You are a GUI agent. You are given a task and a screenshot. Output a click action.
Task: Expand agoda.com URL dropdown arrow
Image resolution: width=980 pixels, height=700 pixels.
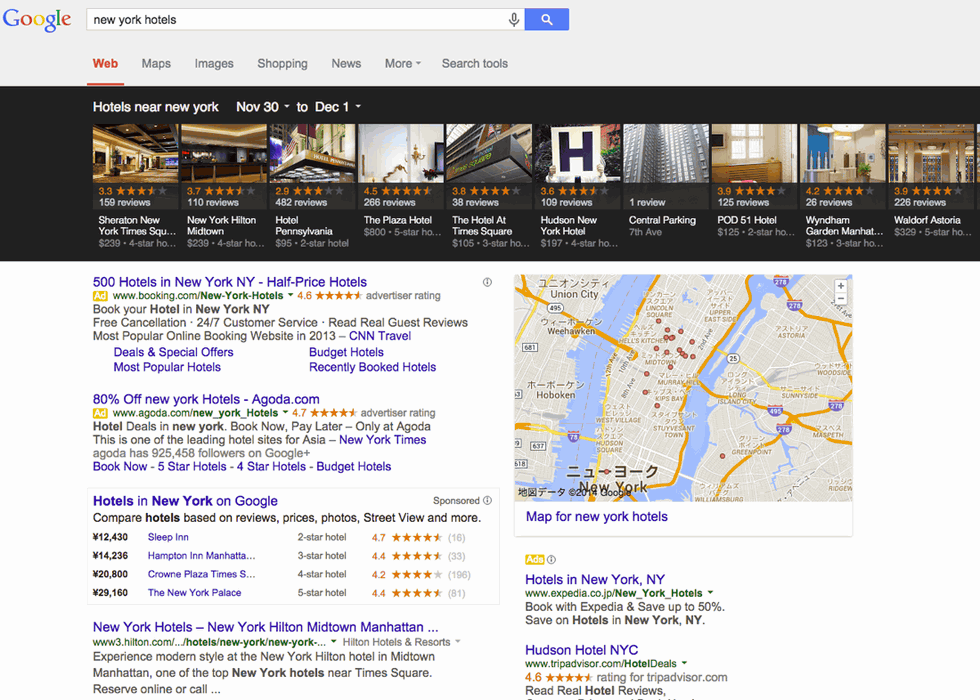click(x=286, y=412)
